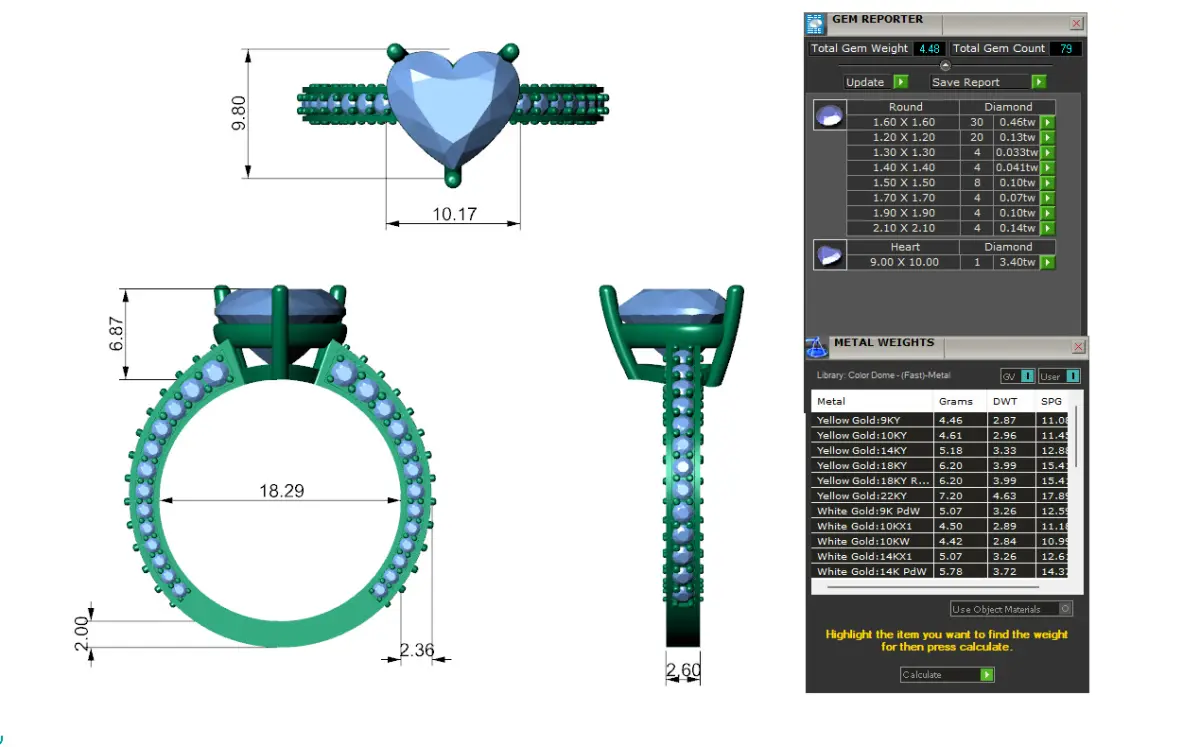Select the Yellow Gold:18KY R... row
The width and height of the screenshot is (1200, 747).
[940, 480]
